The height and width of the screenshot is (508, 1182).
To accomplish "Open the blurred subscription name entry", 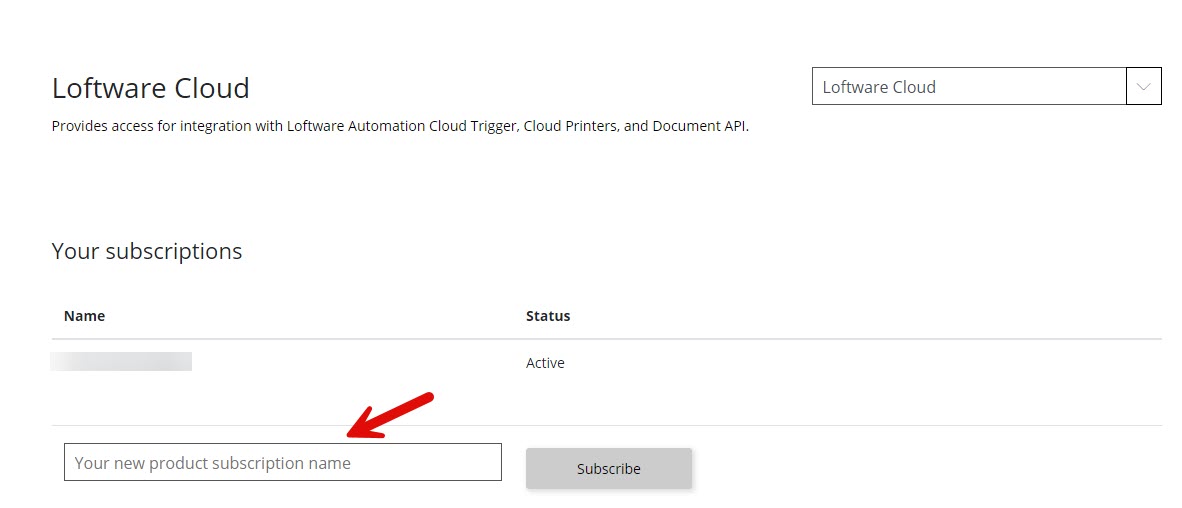I will tap(121, 362).
